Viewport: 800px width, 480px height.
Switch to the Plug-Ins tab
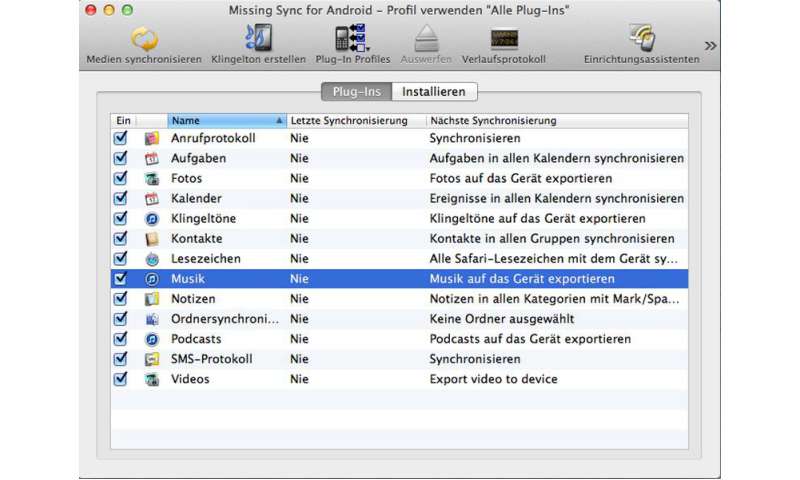click(x=357, y=92)
